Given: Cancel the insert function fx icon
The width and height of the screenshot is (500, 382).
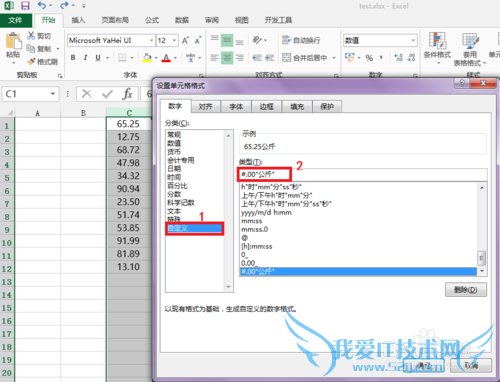Looking at the screenshot, I should (127, 94).
